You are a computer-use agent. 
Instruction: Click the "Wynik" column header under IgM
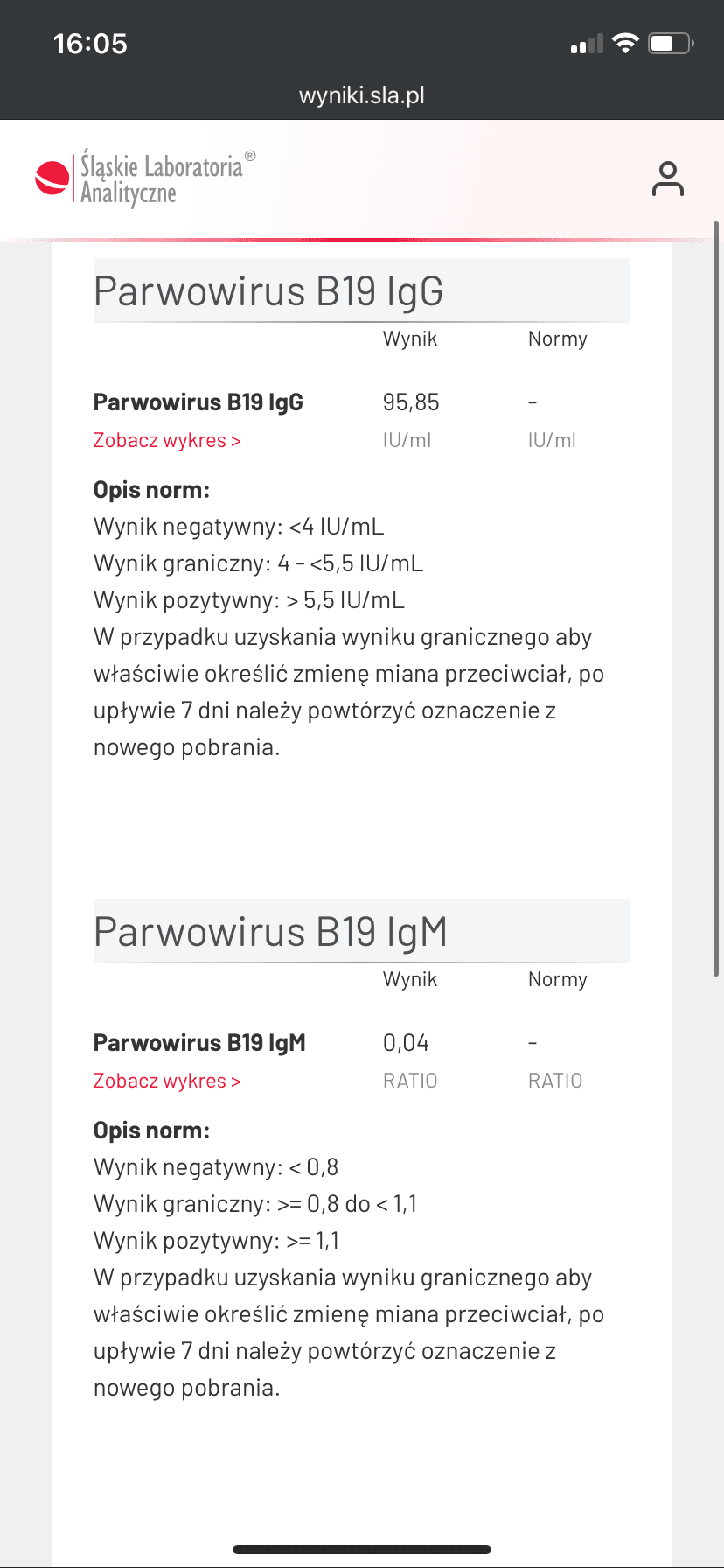click(410, 980)
